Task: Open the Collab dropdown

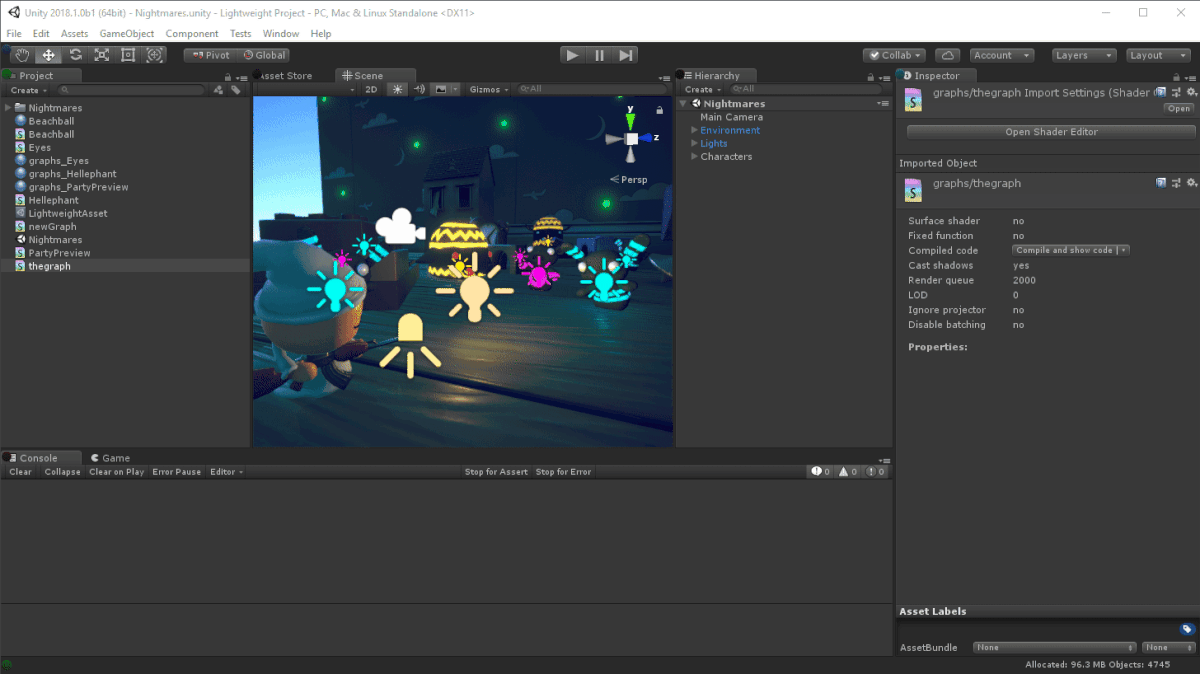Action: [895, 55]
